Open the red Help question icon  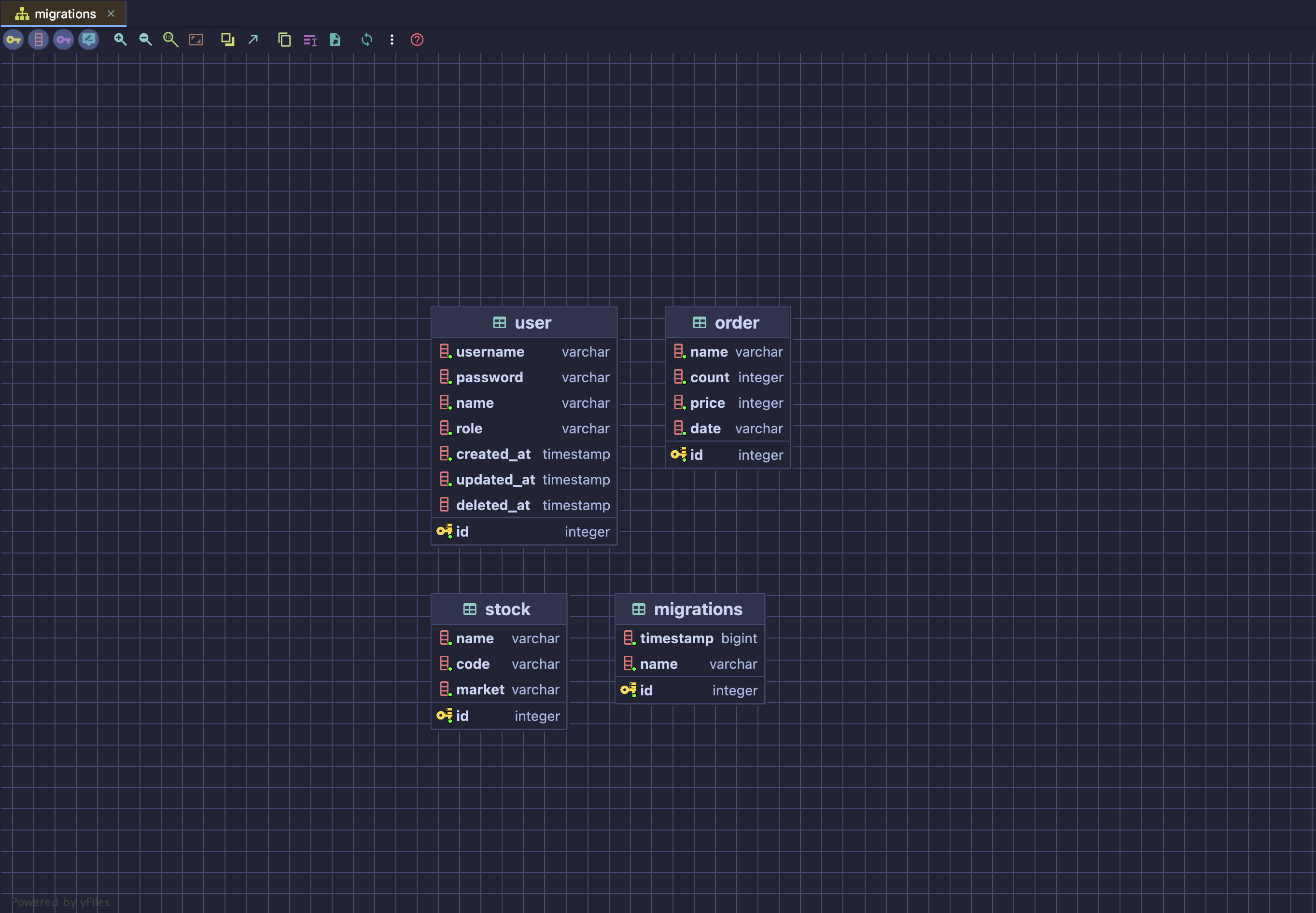pyautogui.click(x=417, y=40)
